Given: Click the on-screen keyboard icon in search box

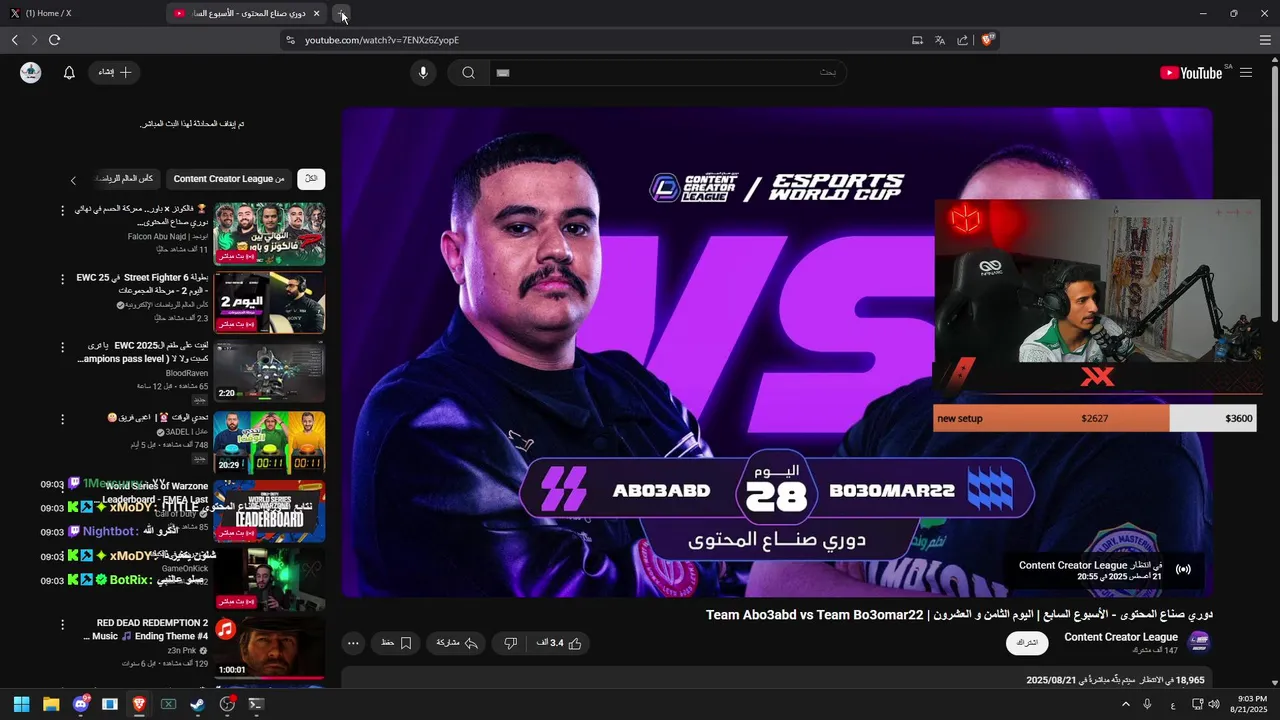Looking at the screenshot, I should click(x=503, y=73).
